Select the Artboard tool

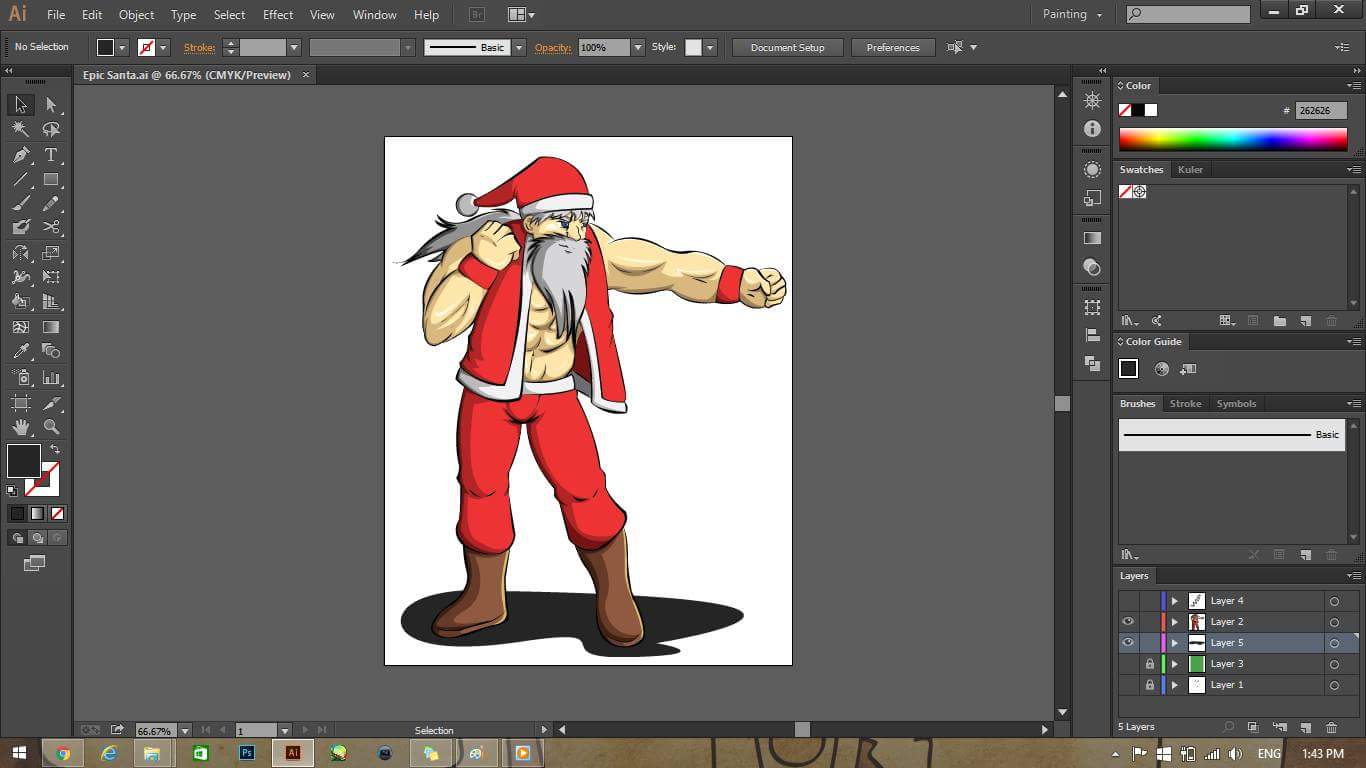click(20, 403)
